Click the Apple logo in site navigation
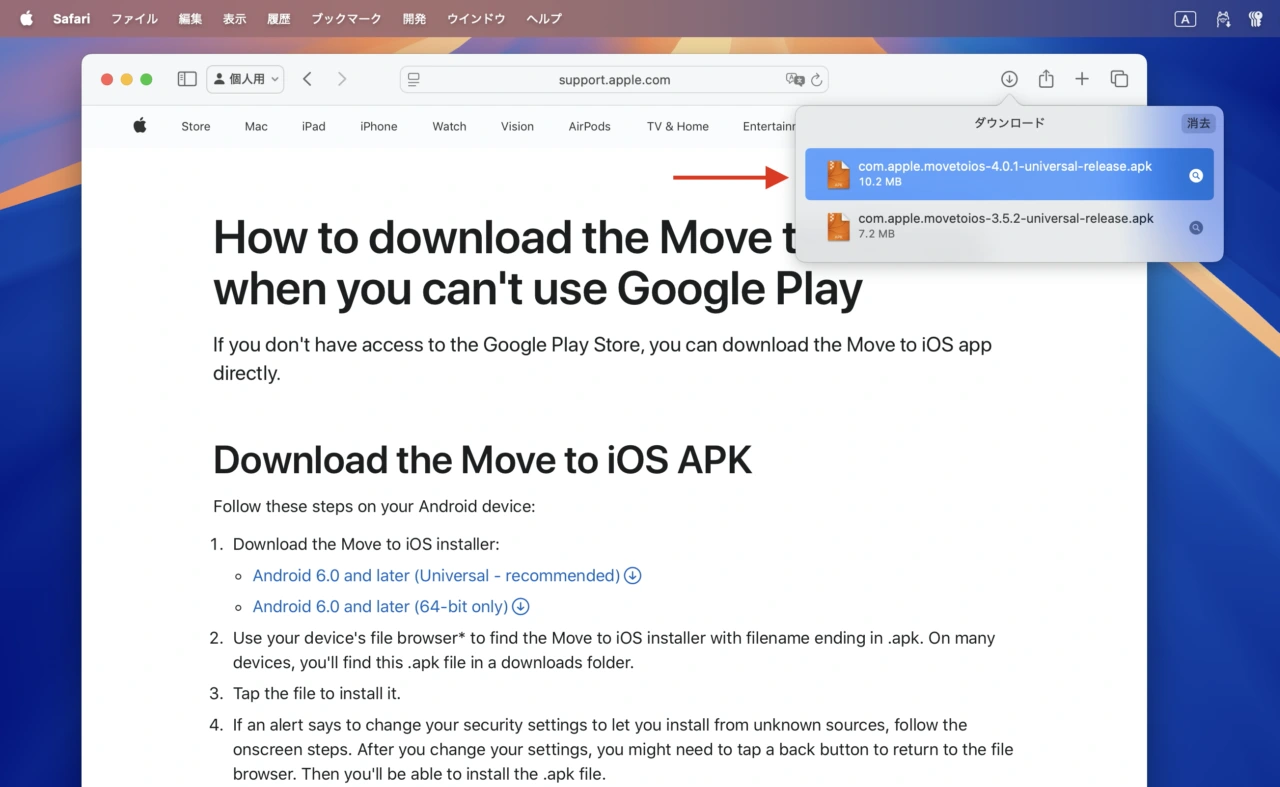 (x=140, y=126)
